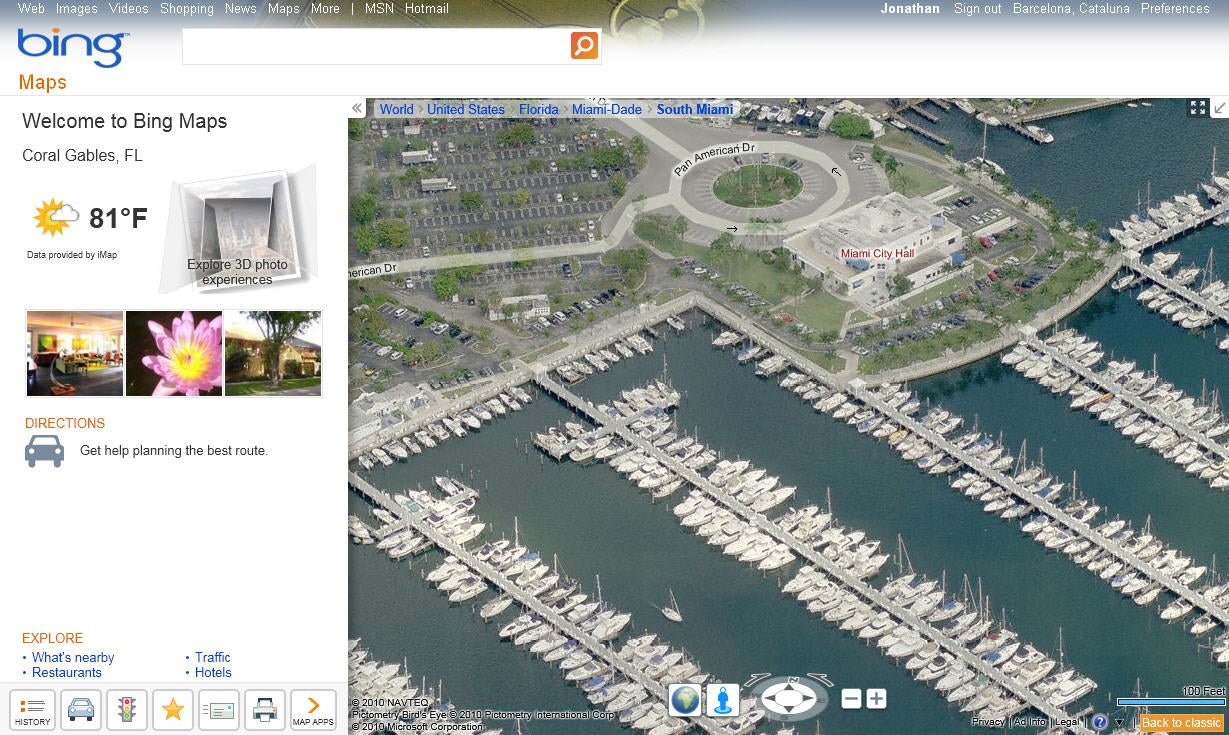
Task: Open the MSN link
Action: click(x=379, y=8)
